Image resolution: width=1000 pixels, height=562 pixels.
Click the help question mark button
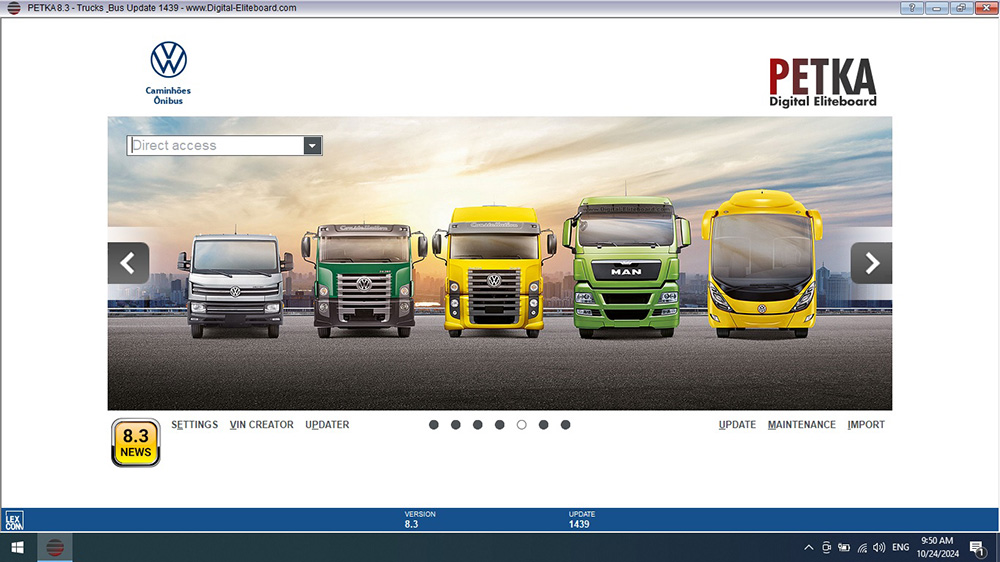pos(911,8)
